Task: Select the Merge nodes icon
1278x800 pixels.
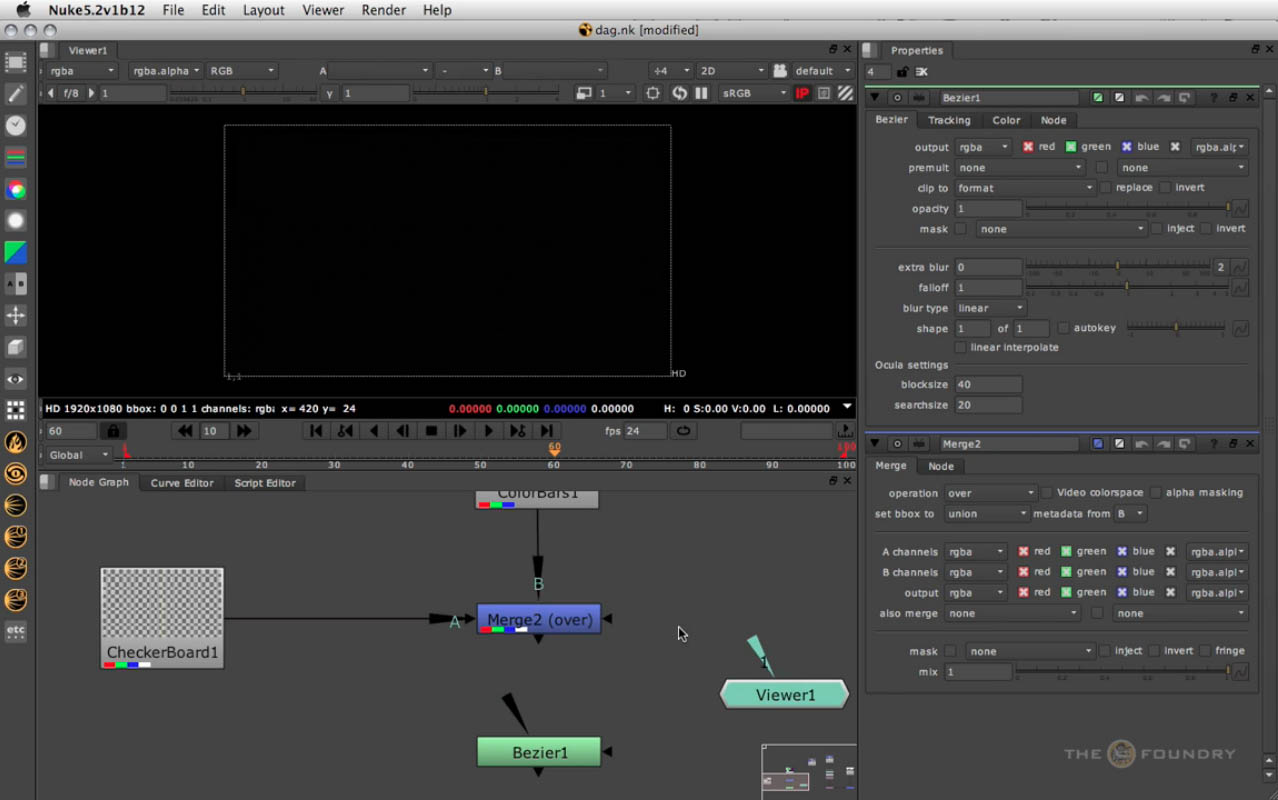Action: [x=16, y=284]
